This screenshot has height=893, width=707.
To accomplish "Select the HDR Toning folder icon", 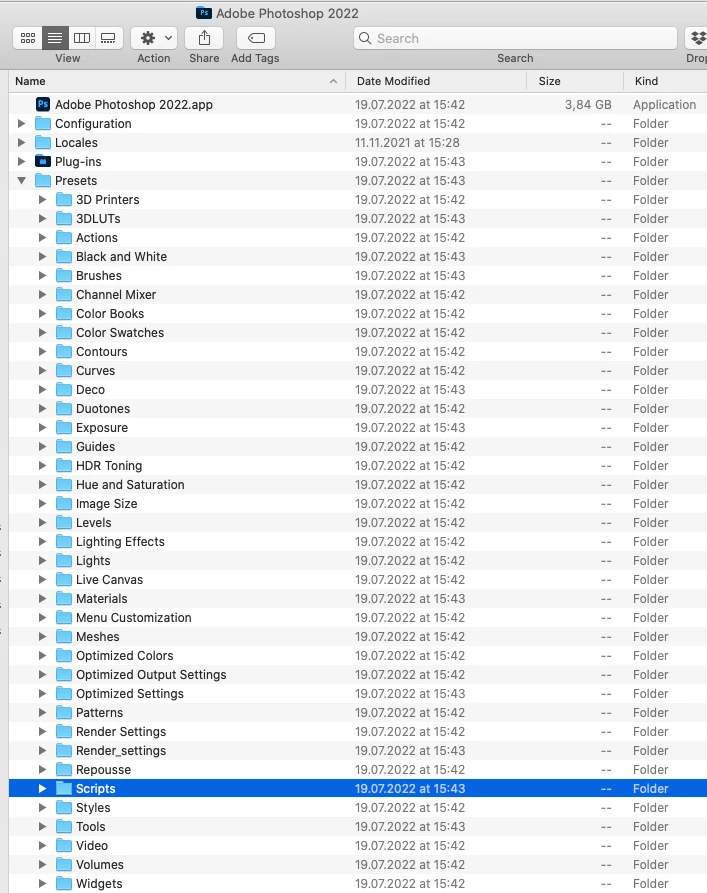I will [x=64, y=466].
